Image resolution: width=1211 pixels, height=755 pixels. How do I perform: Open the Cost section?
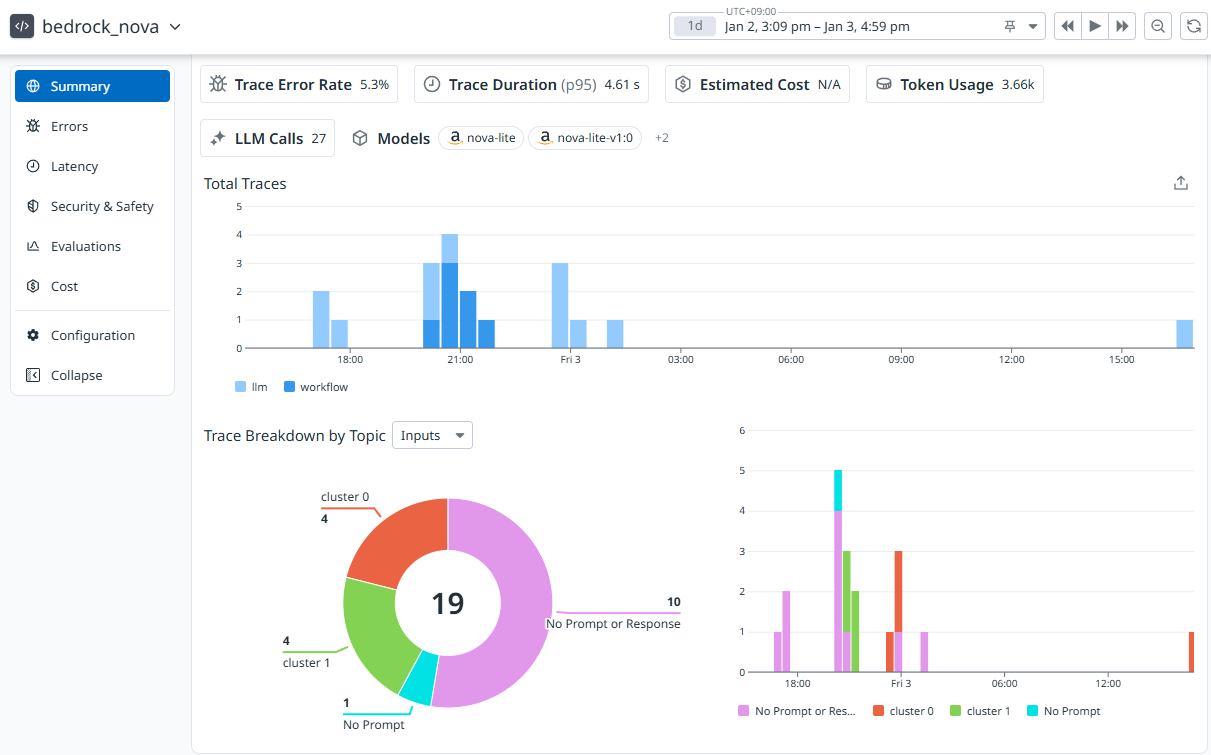92,286
